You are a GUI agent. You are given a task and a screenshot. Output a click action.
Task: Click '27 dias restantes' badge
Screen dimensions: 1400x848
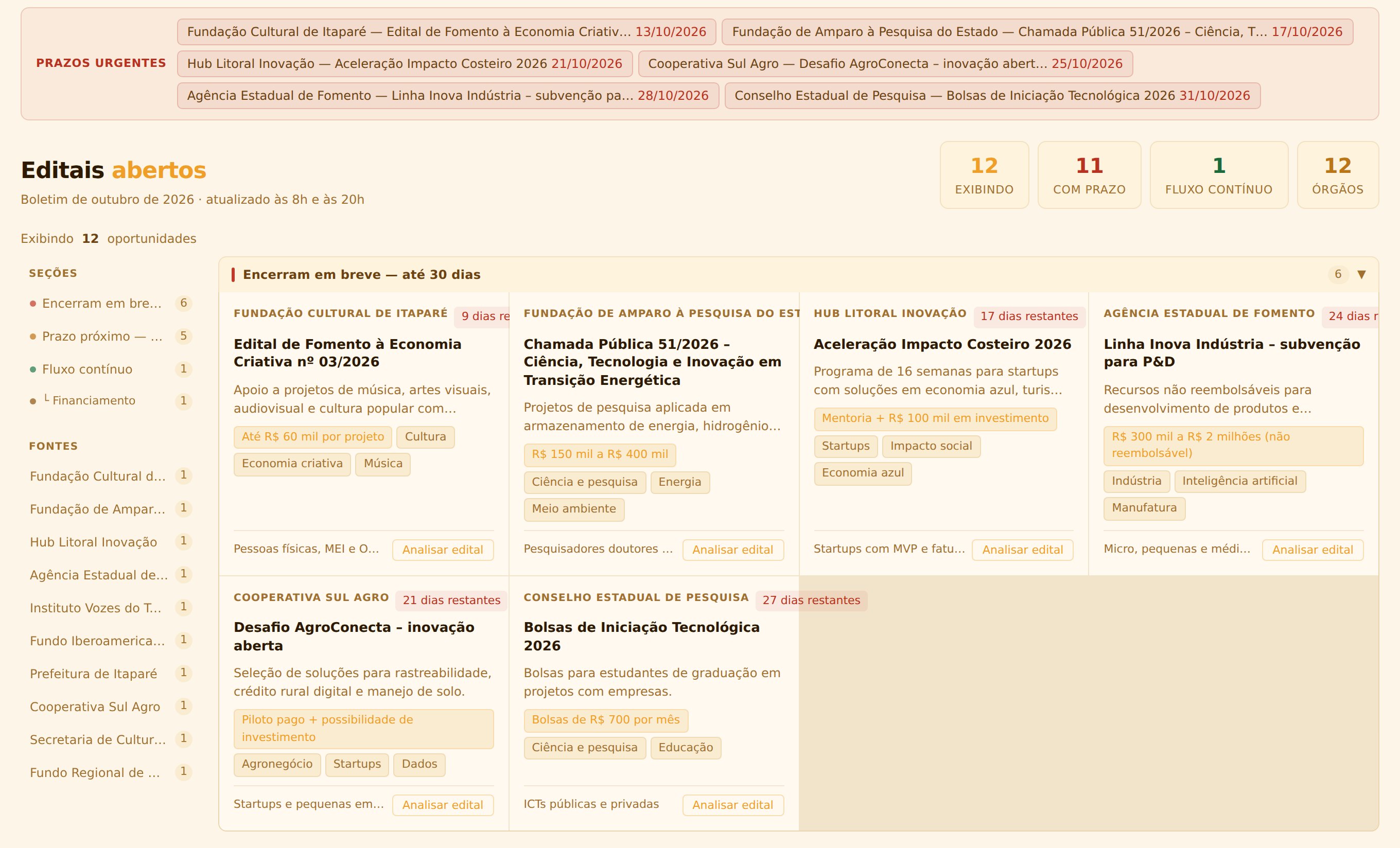(811, 600)
